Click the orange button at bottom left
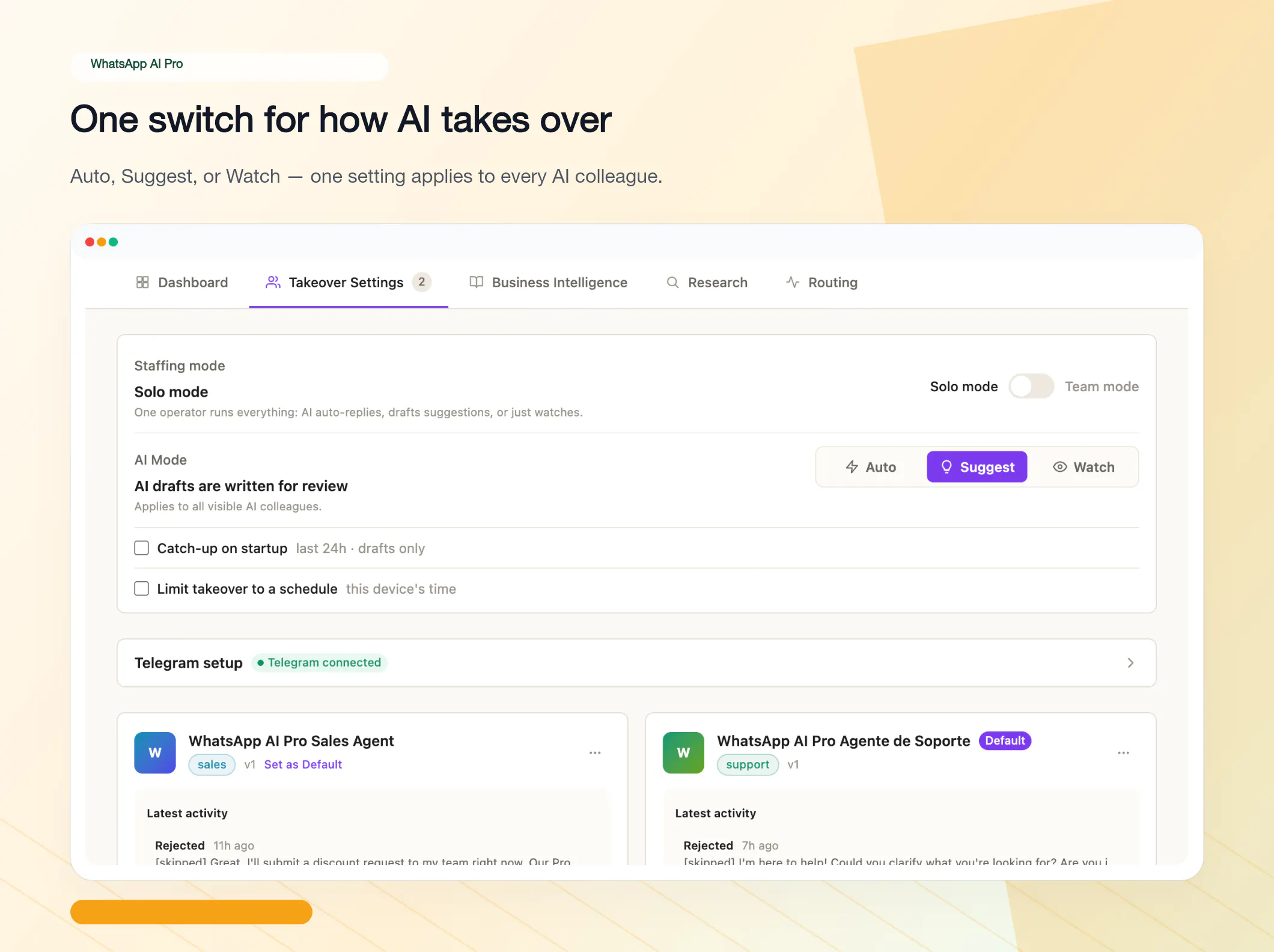Screen dimensions: 1274x952 pos(191,912)
